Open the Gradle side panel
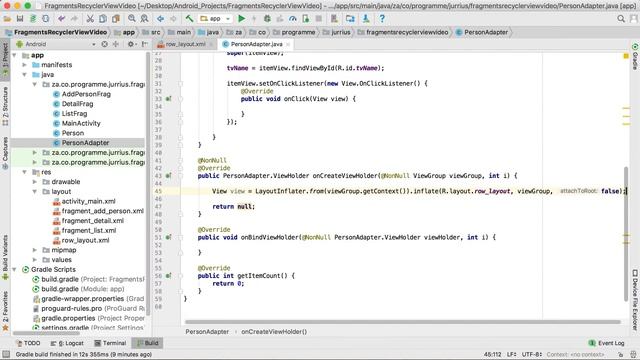The height and width of the screenshot is (360, 640). pos(635,57)
